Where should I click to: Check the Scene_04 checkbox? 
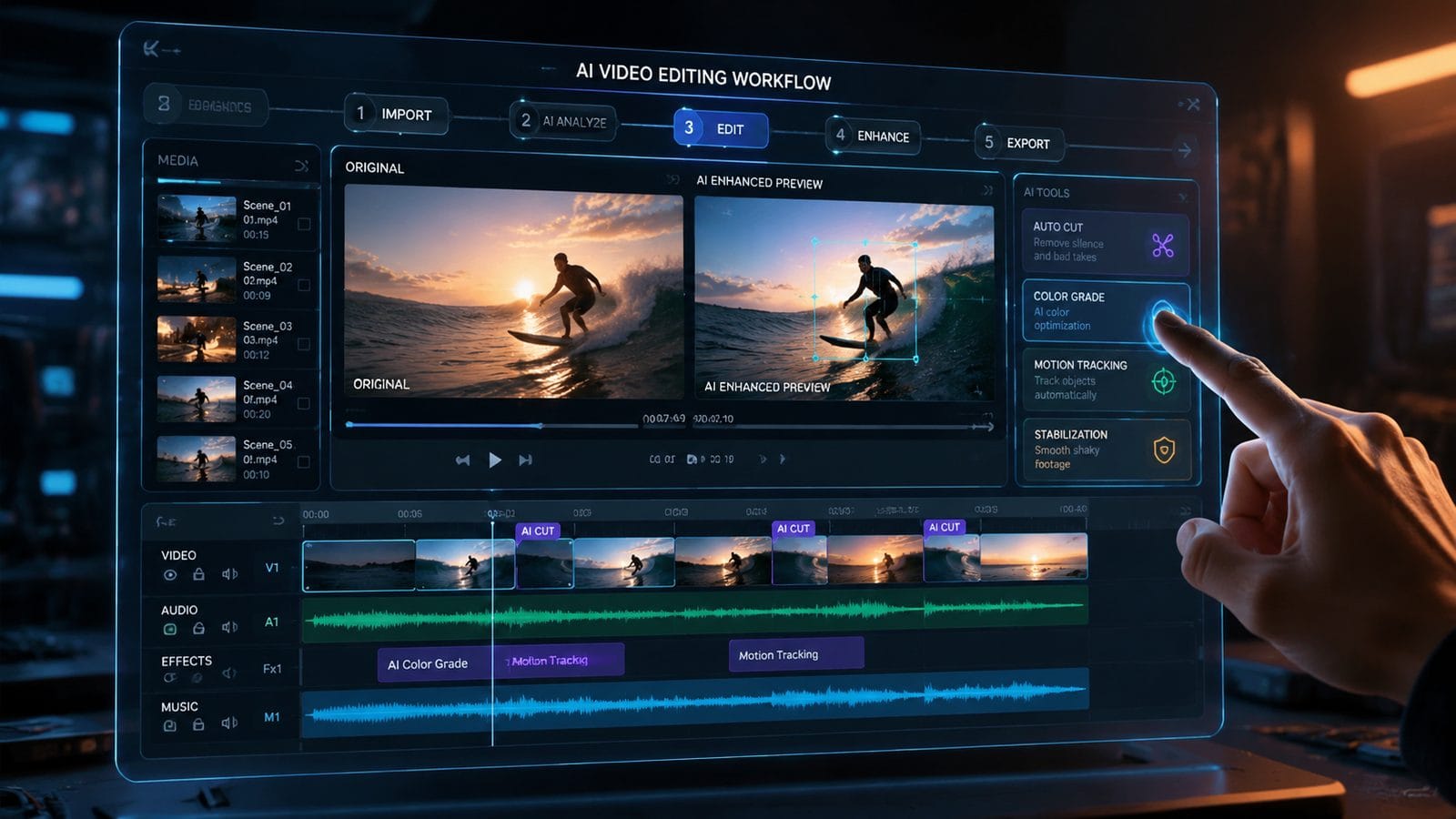[x=304, y=403]
